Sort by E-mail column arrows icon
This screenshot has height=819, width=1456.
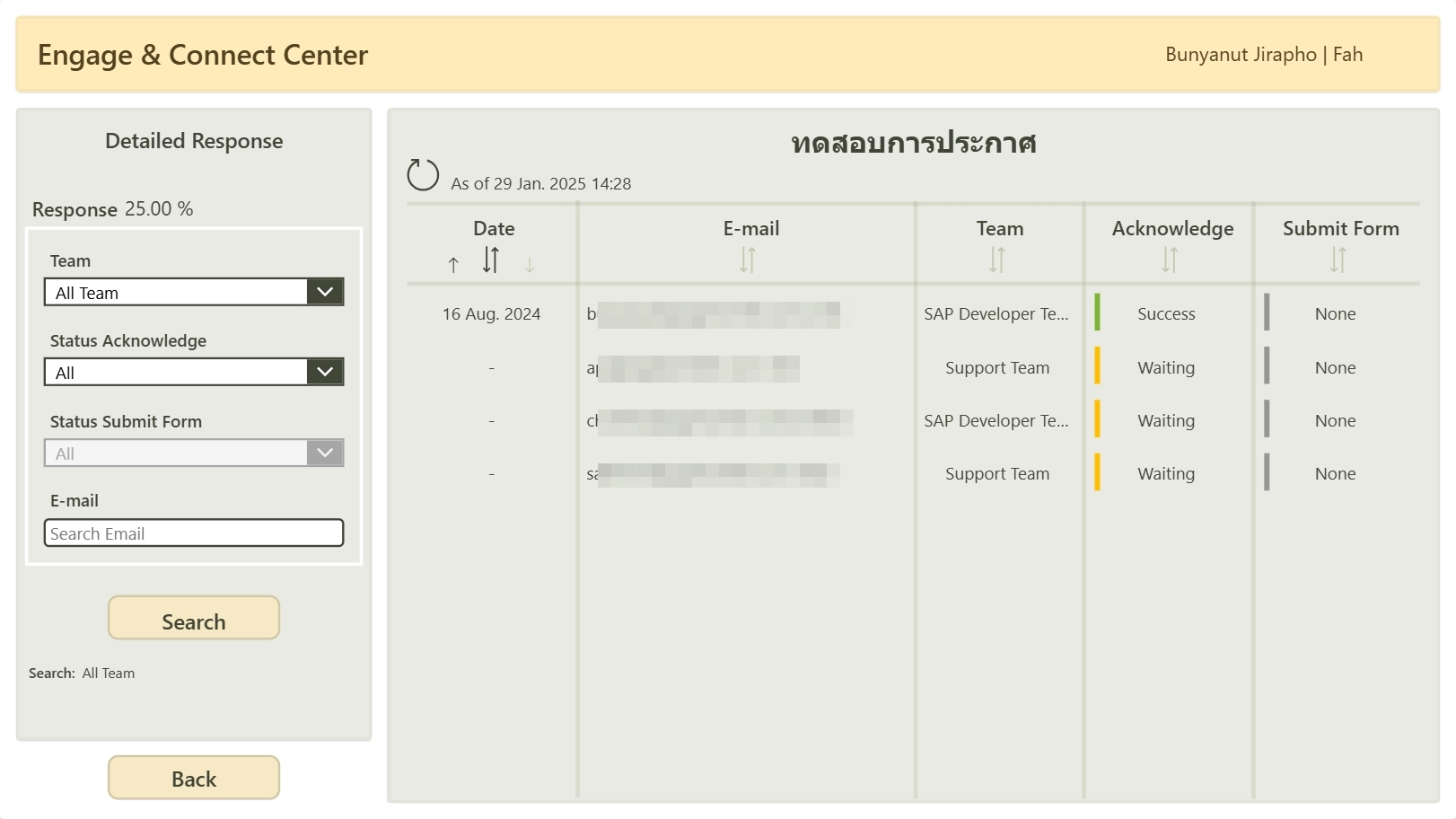[x=748, y=260]
